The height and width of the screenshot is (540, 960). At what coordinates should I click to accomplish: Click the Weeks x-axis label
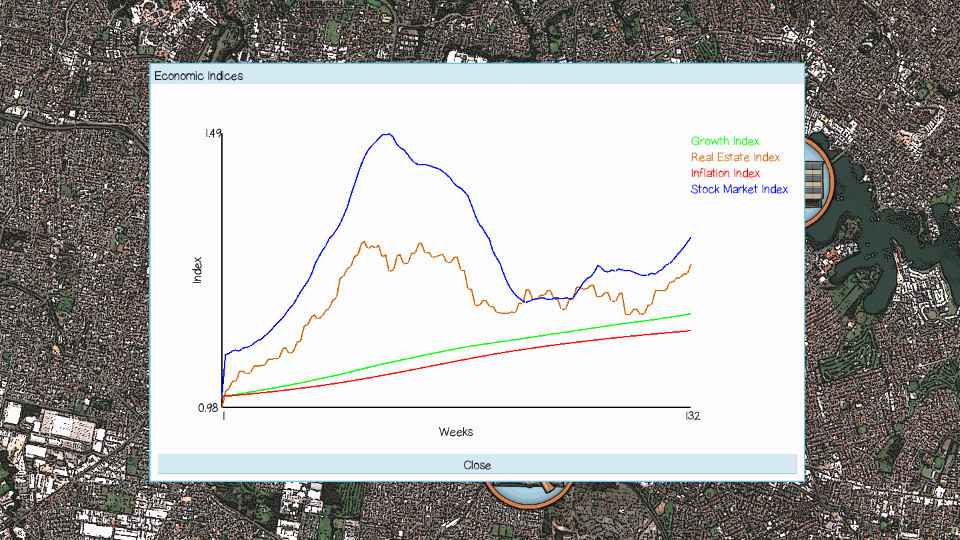point(456,432)
